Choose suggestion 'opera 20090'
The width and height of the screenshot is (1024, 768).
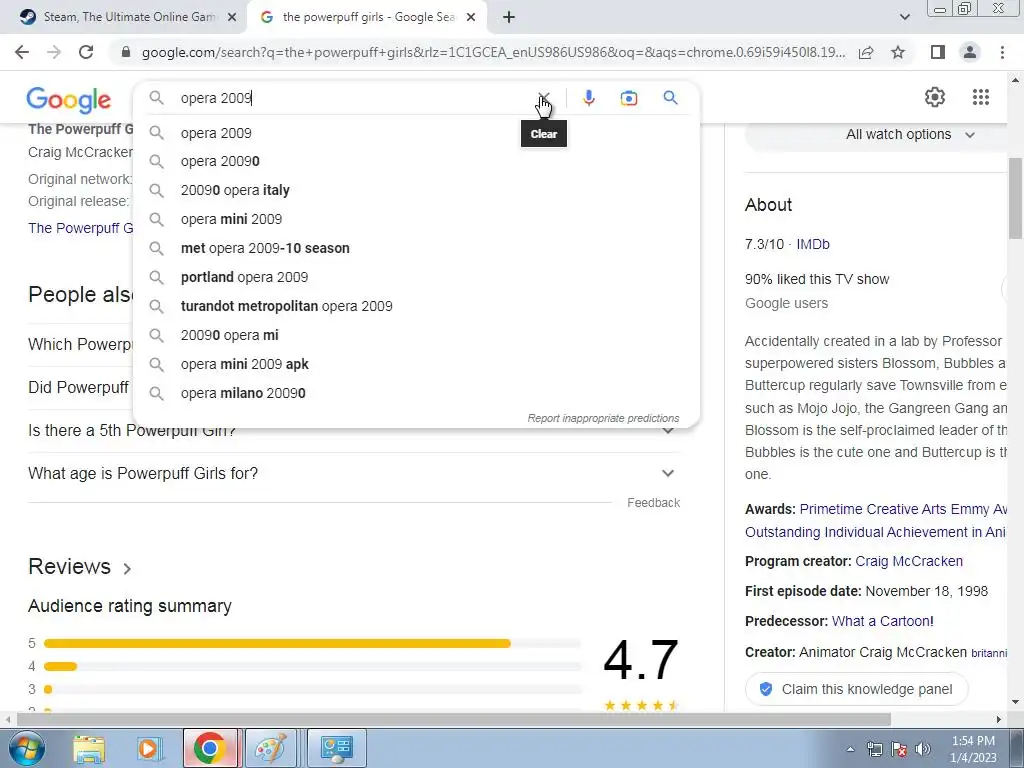[x=416, y=161]
